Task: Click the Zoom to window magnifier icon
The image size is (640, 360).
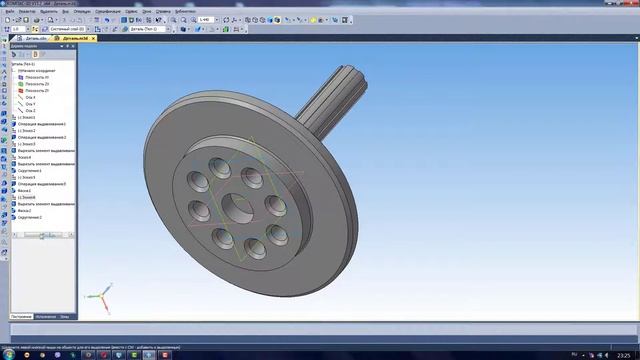Action: point(193,20)
